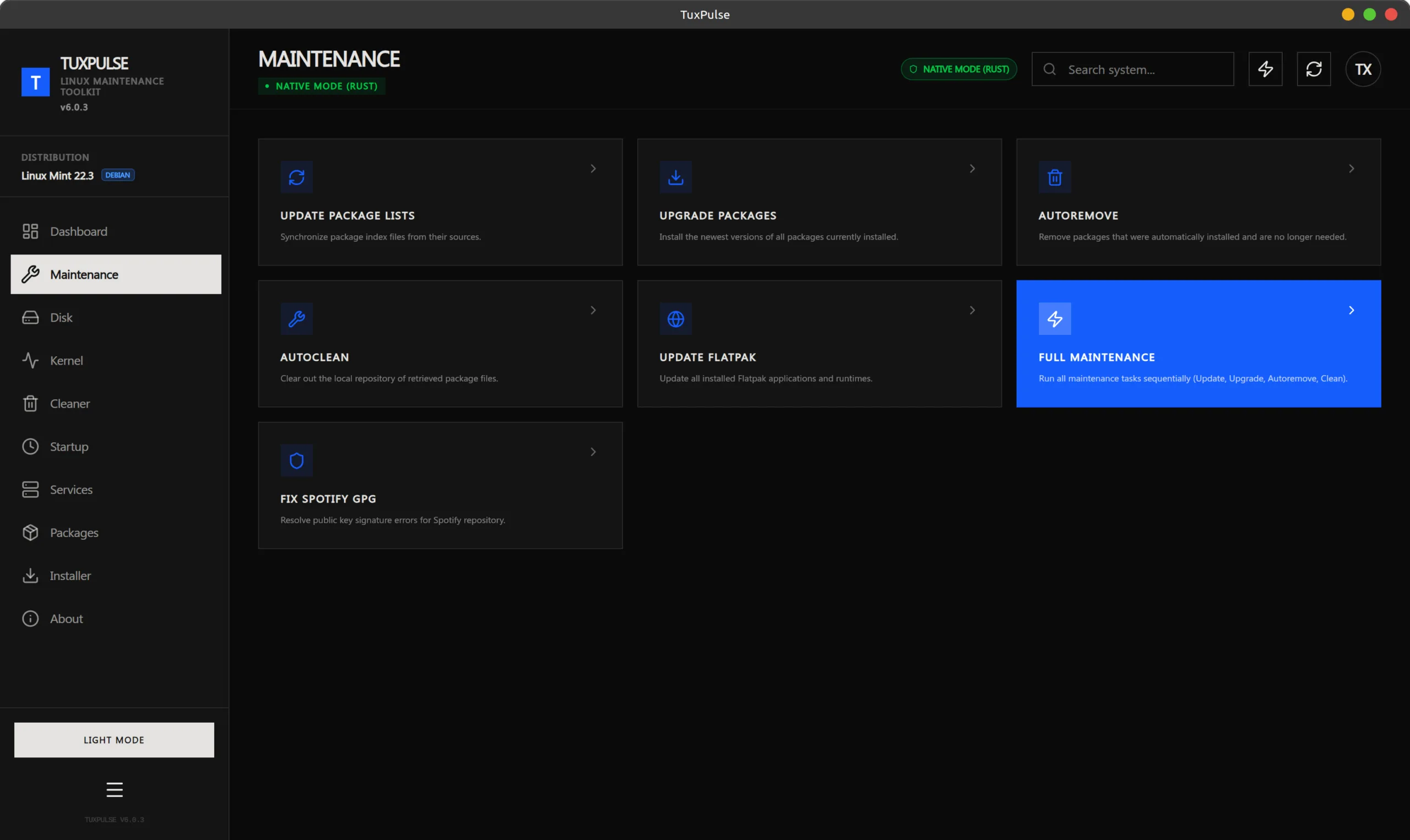Click the Autoclean wrench icon
Image resolution: width=1410 pixels, height=840 pixels.
[296, 319]
